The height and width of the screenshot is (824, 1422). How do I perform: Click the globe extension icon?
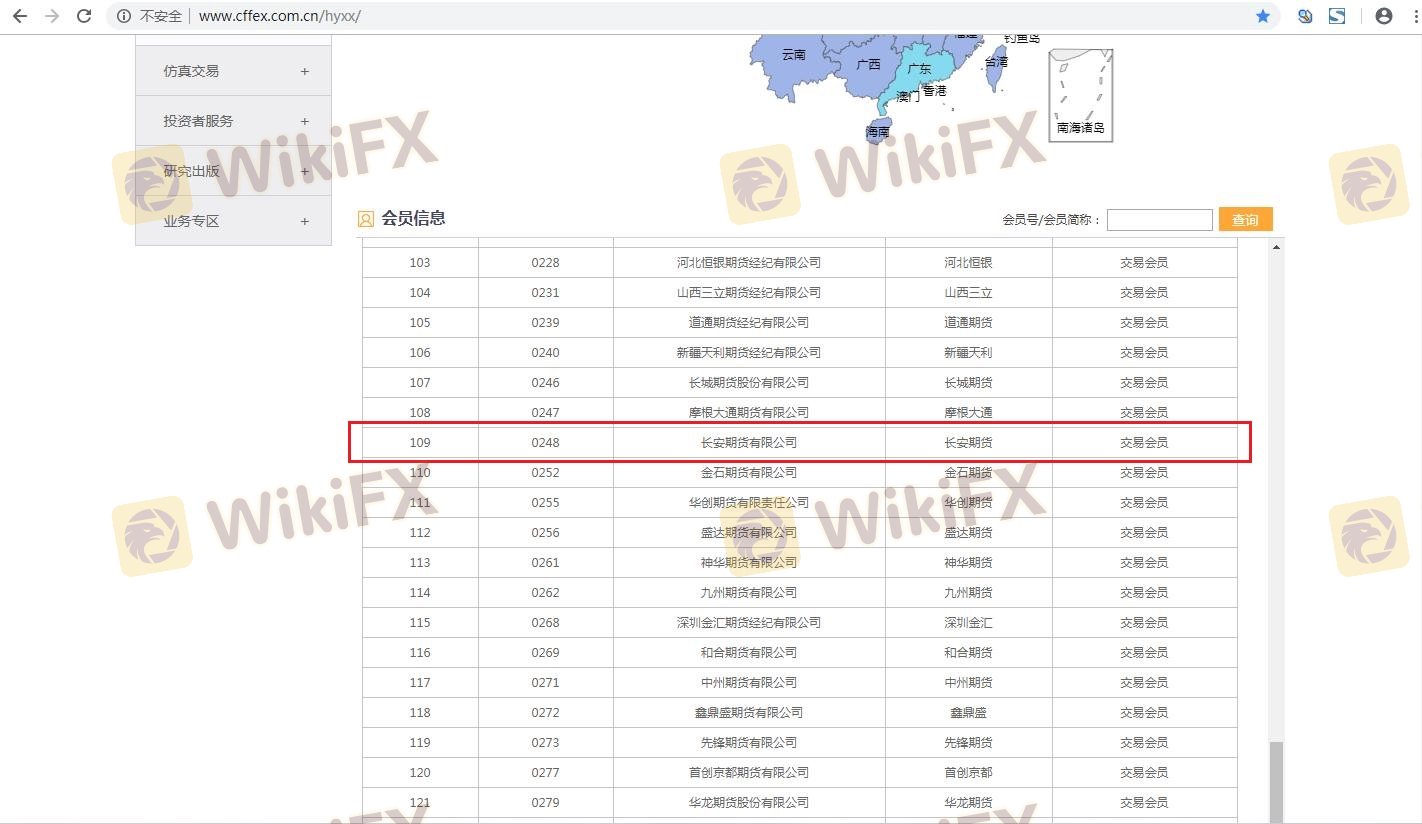coord(1305,16)
